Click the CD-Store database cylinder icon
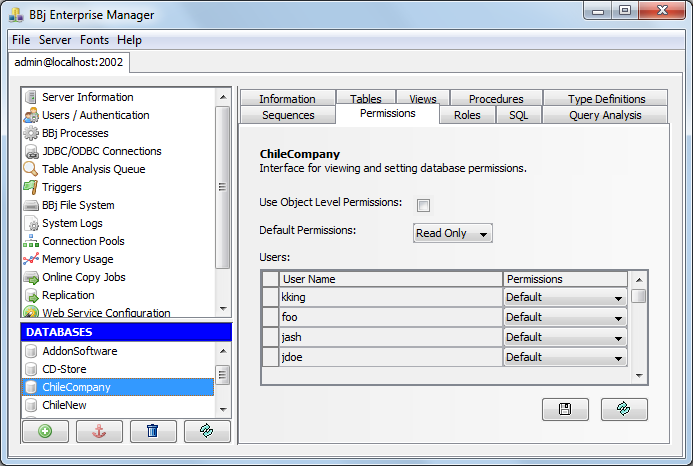This screenshot has width=693, height=466. coord(31,369)
